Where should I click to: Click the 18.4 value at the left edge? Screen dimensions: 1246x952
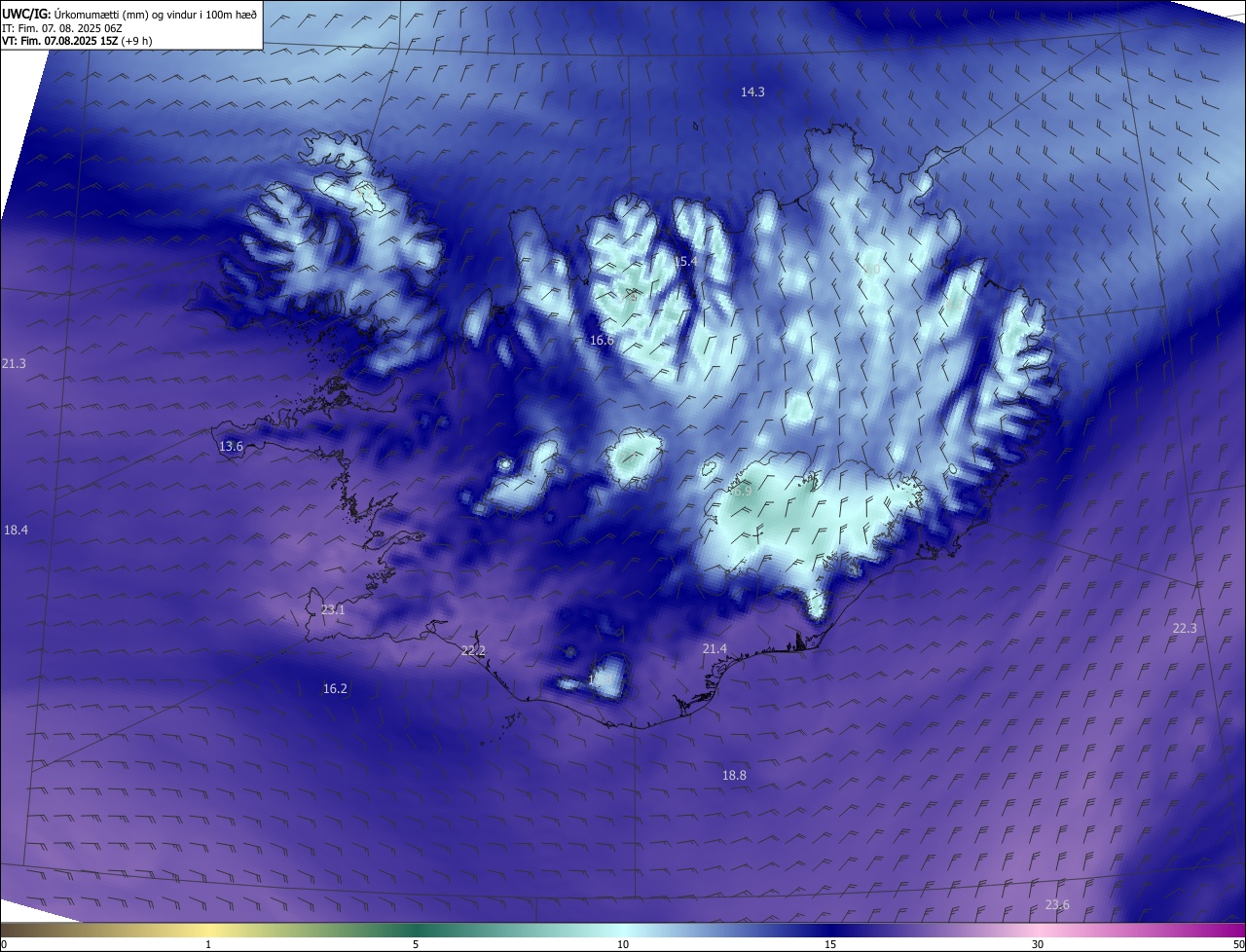pyautogui.click(x=16, y=530)
